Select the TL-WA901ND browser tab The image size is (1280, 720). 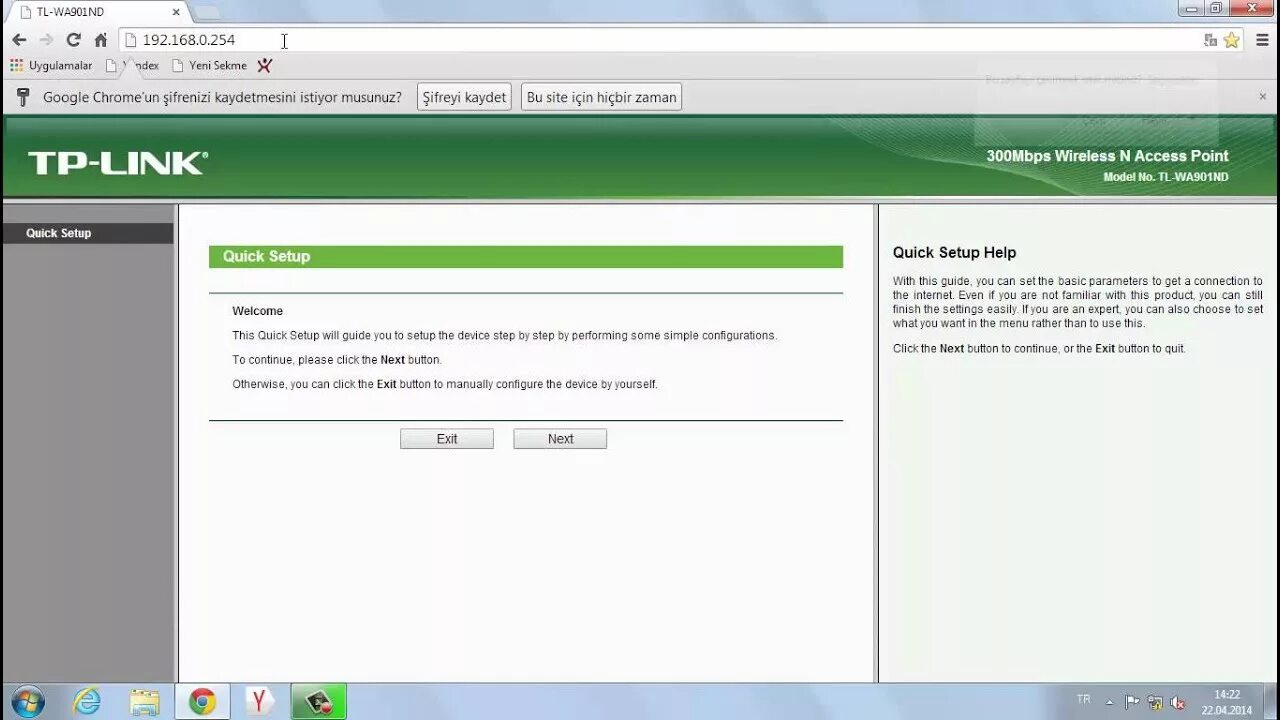(98, 12)
